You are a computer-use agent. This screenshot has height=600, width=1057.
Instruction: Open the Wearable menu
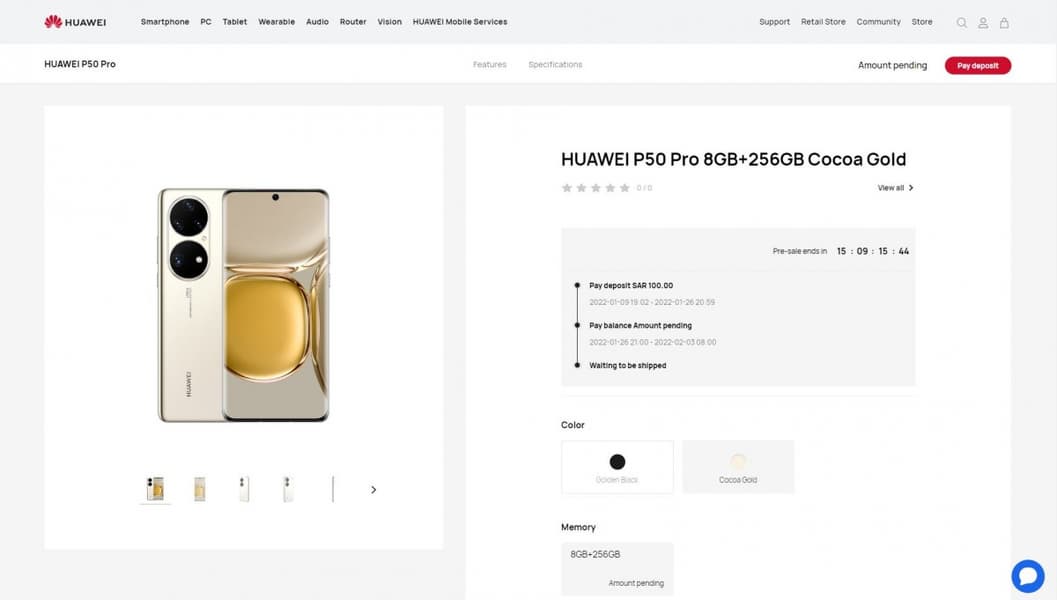click(x=276, y=22)
